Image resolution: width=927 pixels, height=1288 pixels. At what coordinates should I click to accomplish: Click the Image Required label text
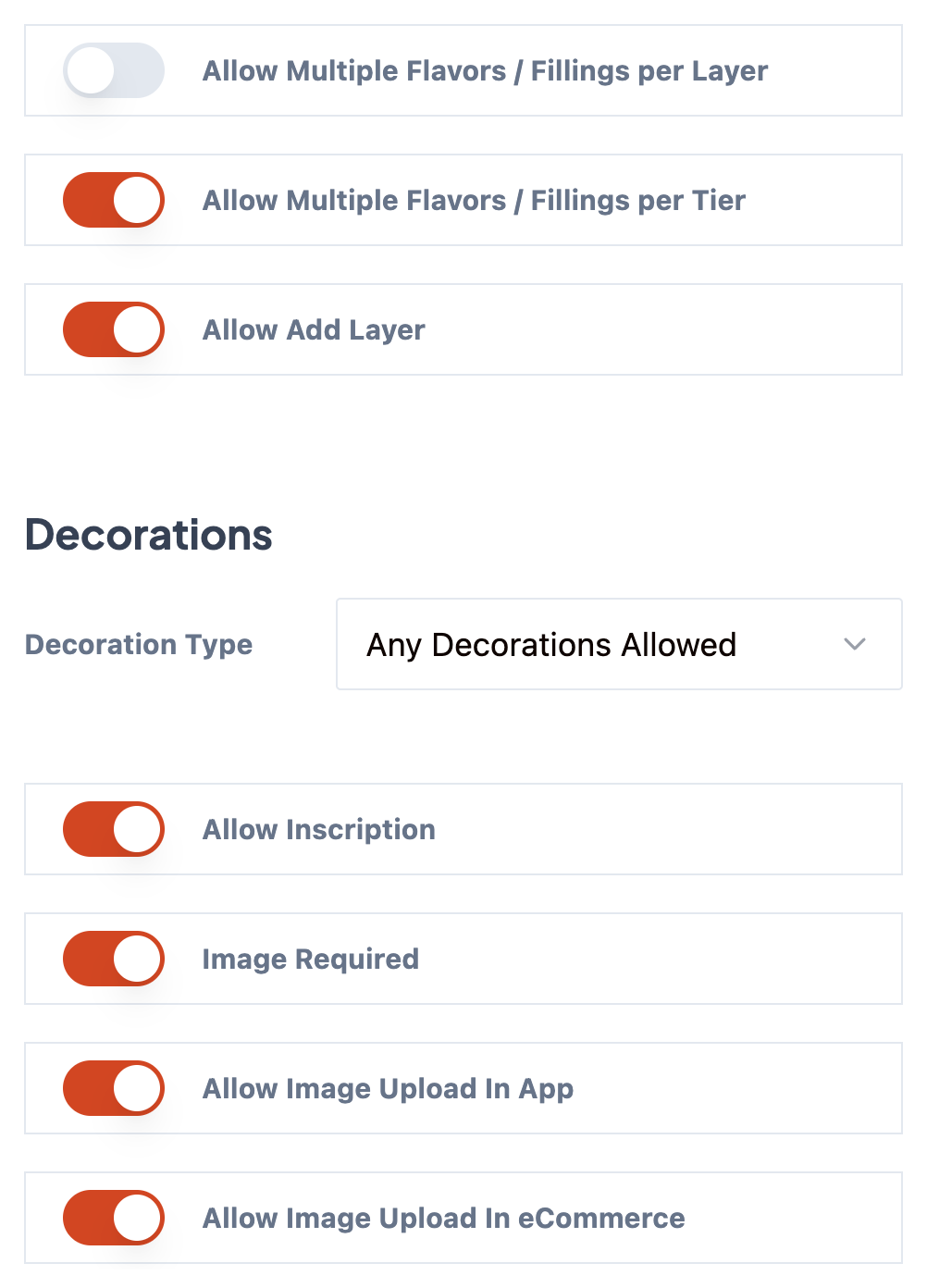tap(311, 959)
